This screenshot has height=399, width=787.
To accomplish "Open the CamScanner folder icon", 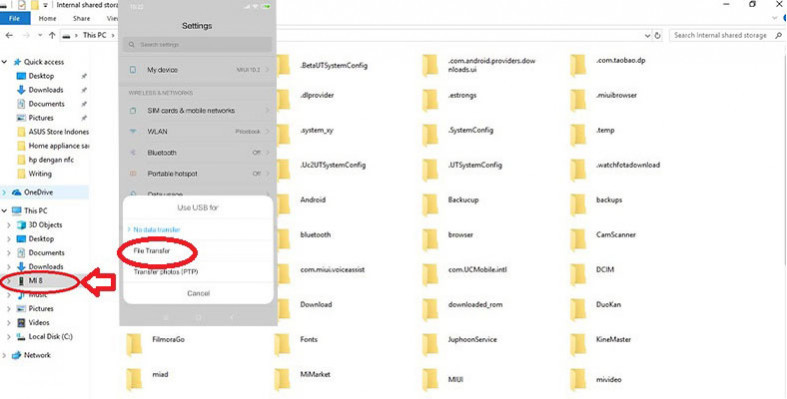I will point(578,239).
